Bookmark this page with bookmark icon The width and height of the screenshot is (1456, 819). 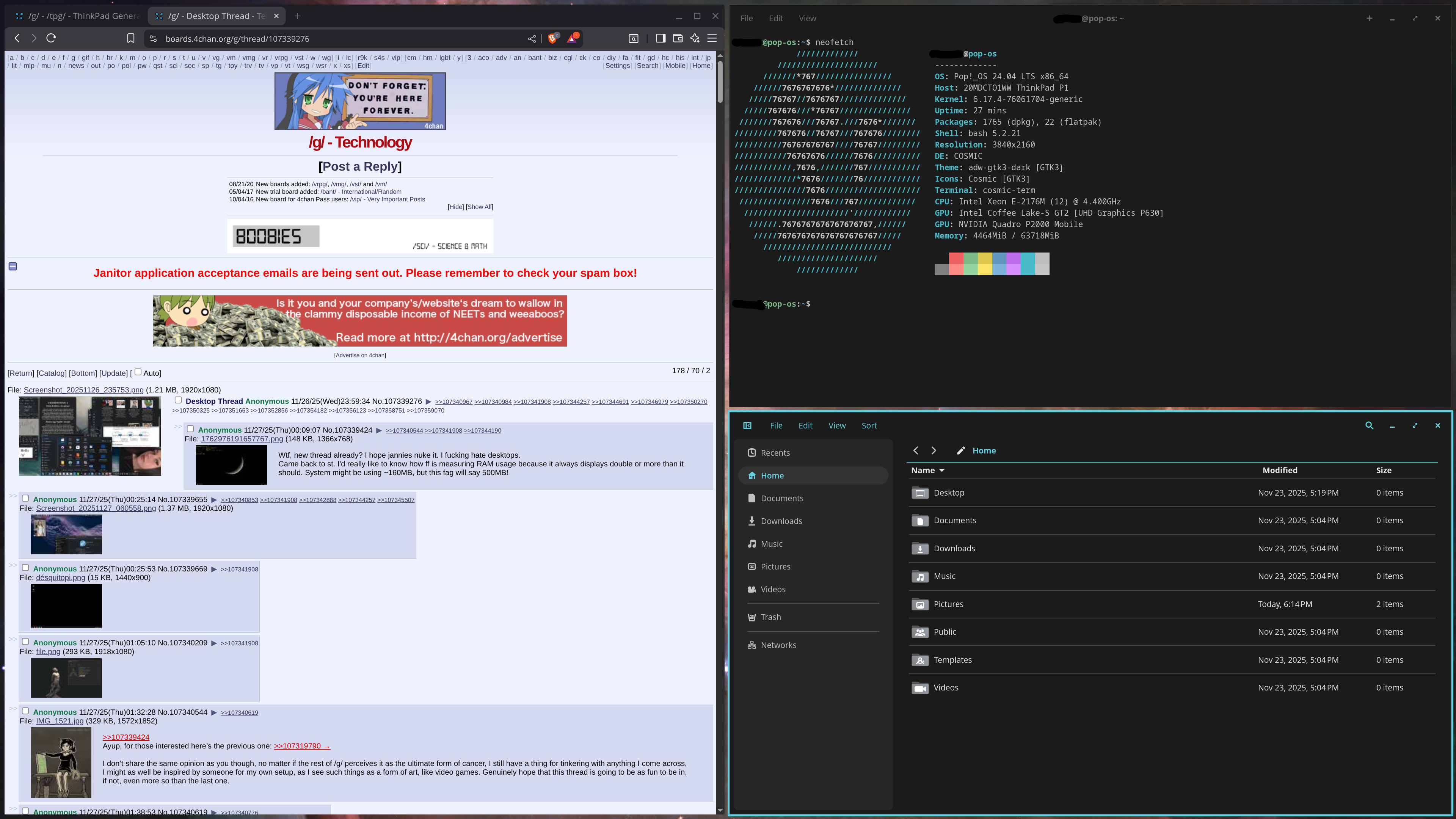130,38
